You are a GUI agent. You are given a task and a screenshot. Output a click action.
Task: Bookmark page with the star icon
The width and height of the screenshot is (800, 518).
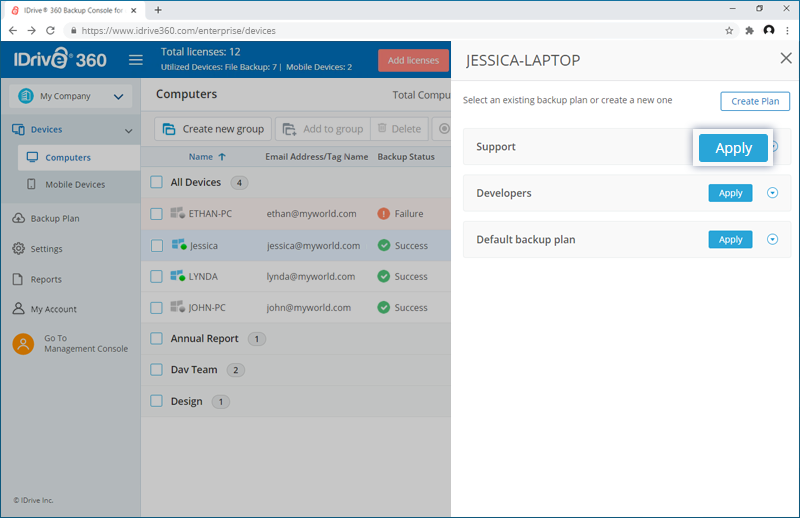click(729, 31)
